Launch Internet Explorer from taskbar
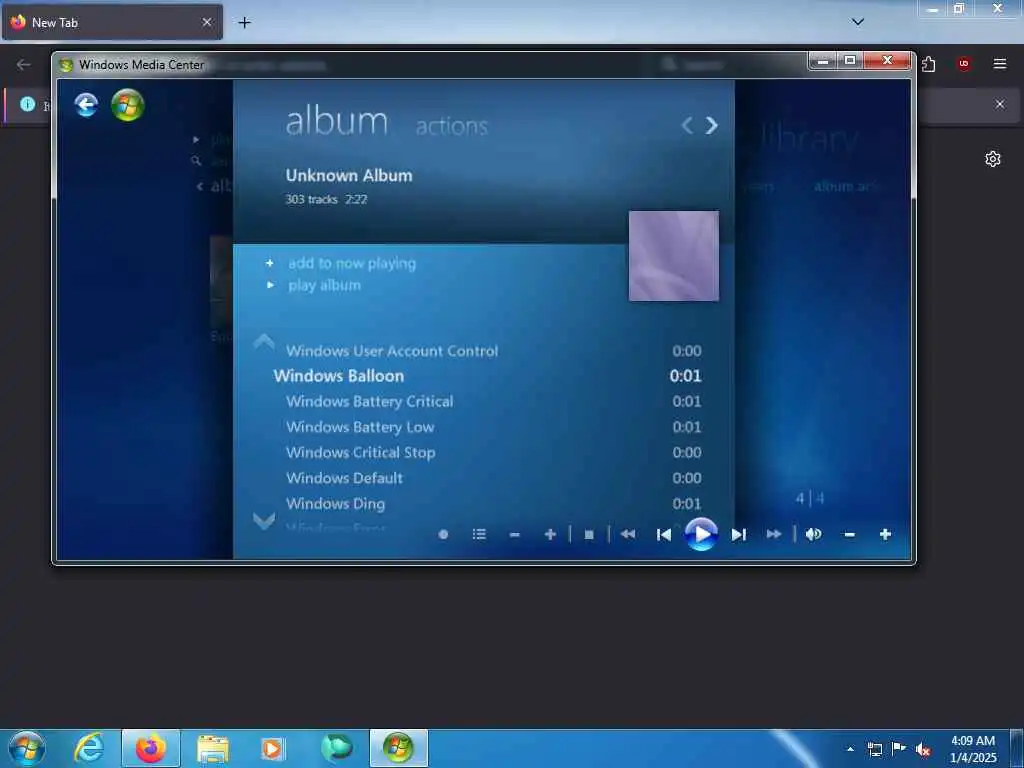Image resolution: width=1024 pixels, height=768 pixels. [89, 748]
